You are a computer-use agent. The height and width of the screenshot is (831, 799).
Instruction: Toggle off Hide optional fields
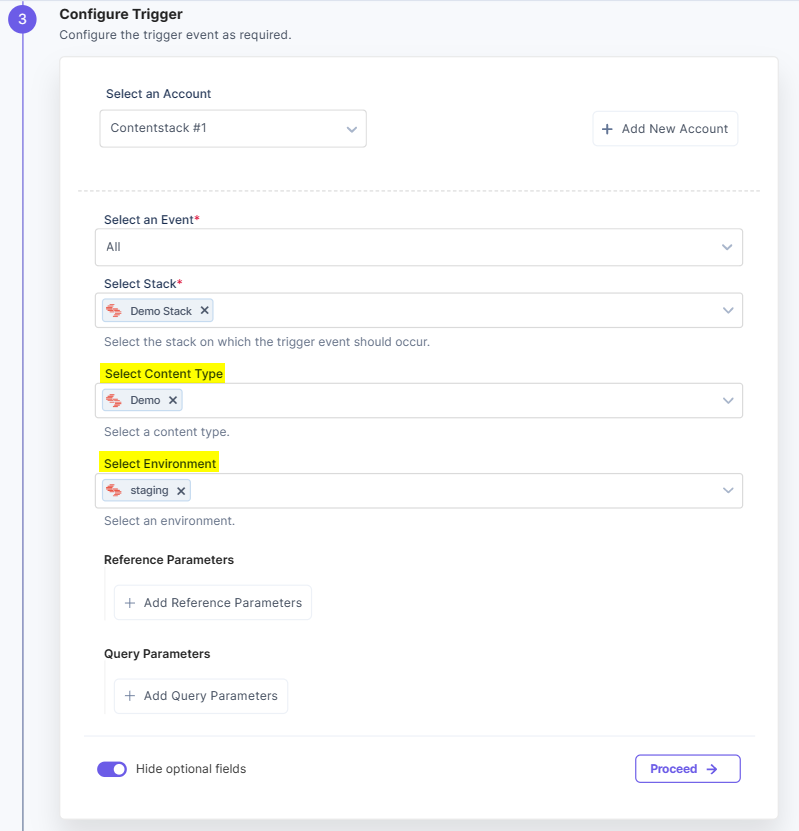[112, 768]
